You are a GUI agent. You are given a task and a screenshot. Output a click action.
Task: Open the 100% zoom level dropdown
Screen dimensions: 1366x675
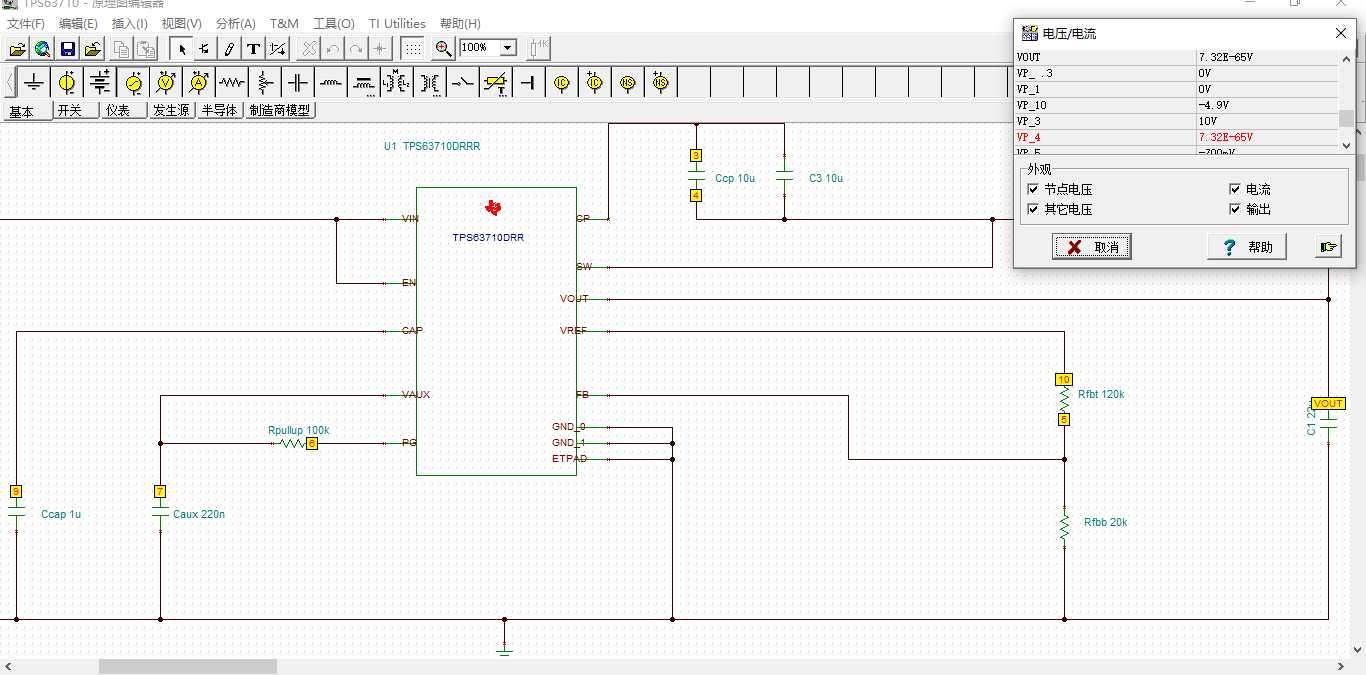click(508, 48)
